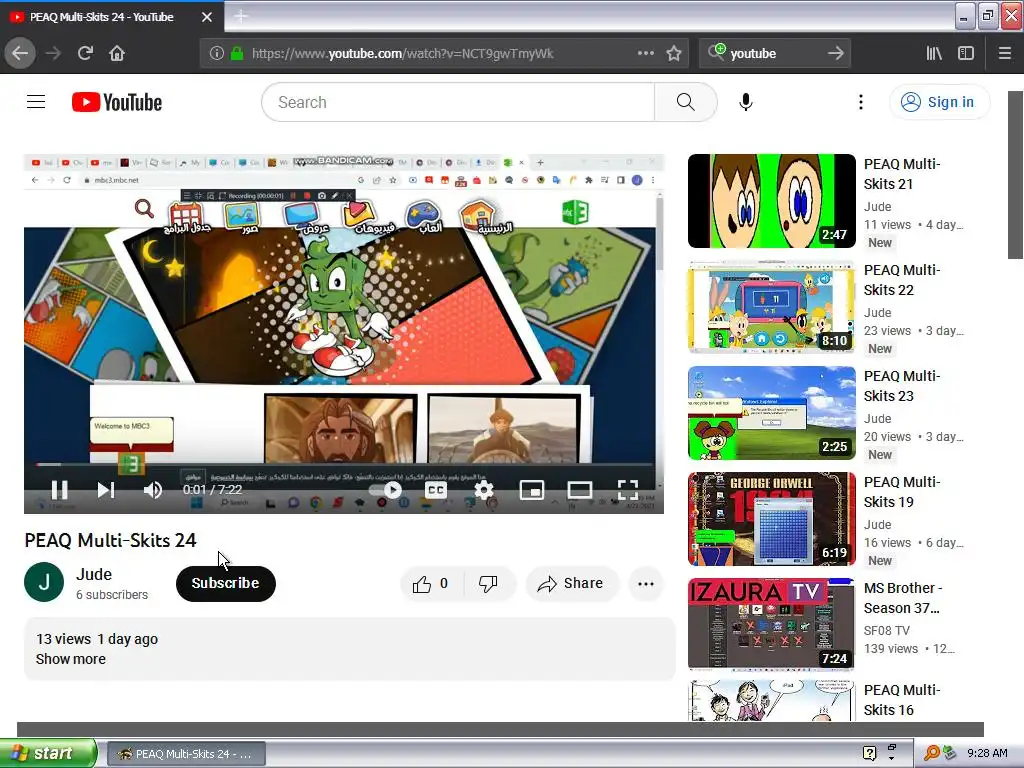Mute the video volume speaker icon
The width and height of the screenshot is (1024, 768).
pos(153,490)
